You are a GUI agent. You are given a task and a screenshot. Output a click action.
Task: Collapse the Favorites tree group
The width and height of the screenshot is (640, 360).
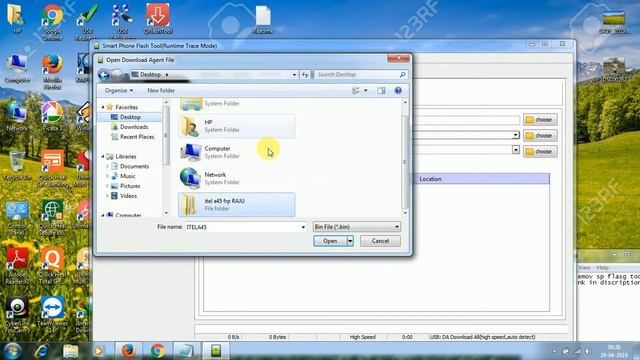(103, 107)
